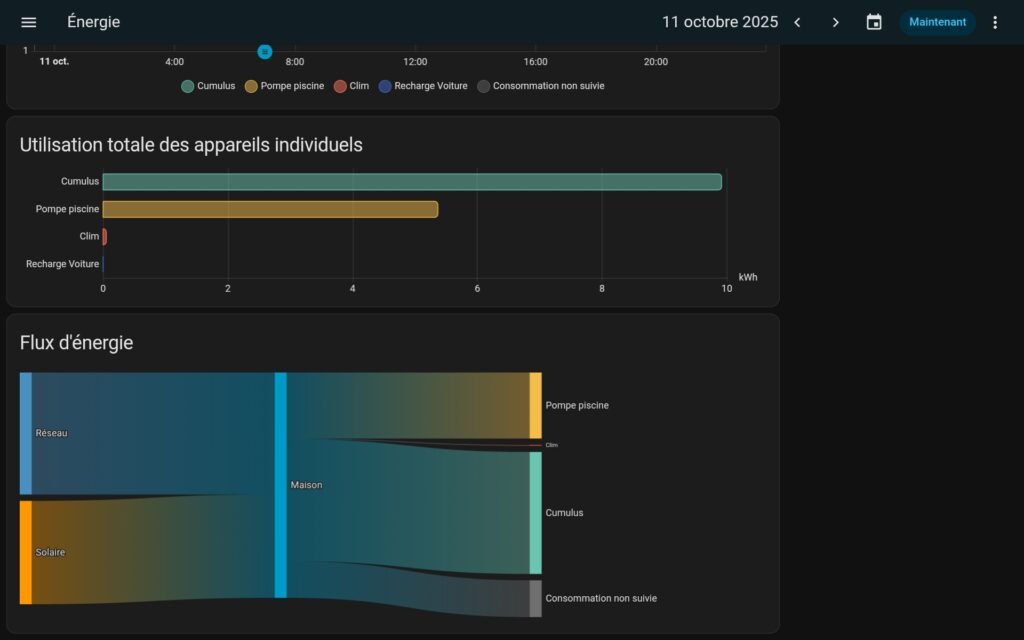Click the blue marker on the timeline

pyautogui.click(x=265, y=51)
